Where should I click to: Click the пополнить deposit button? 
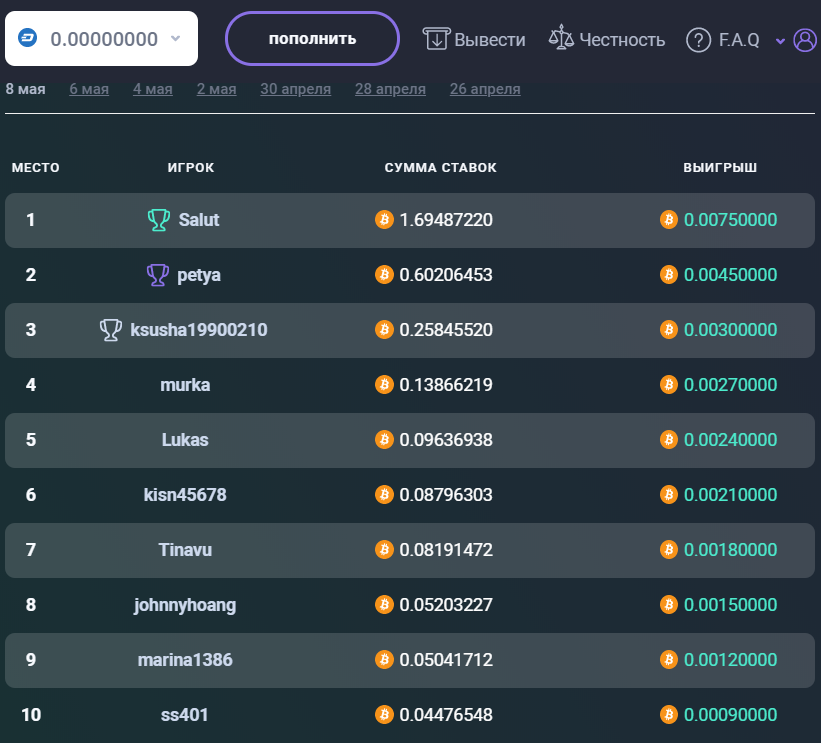(313, 39)
